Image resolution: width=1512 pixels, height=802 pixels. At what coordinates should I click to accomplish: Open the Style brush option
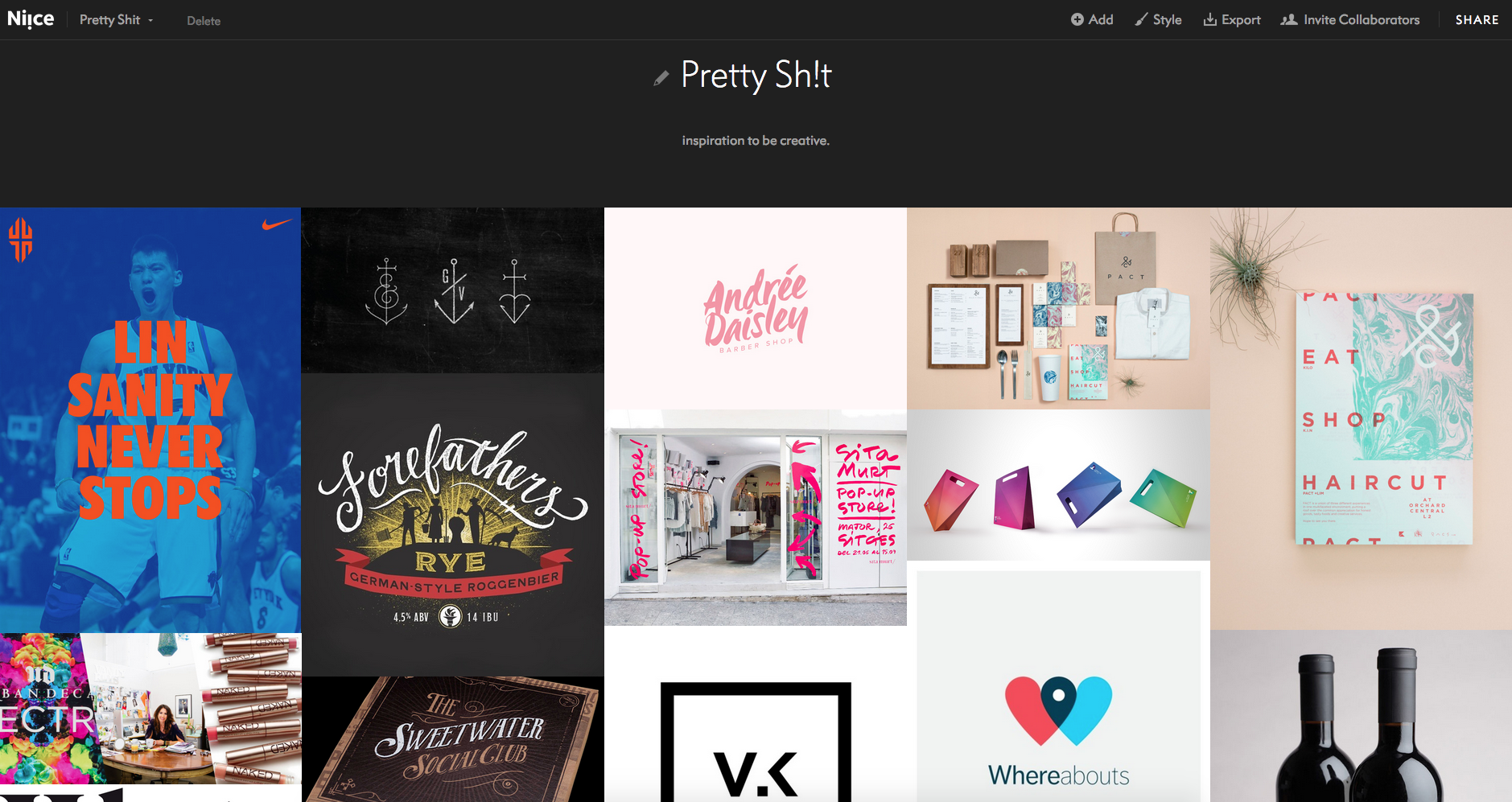tap(1158, 19)
